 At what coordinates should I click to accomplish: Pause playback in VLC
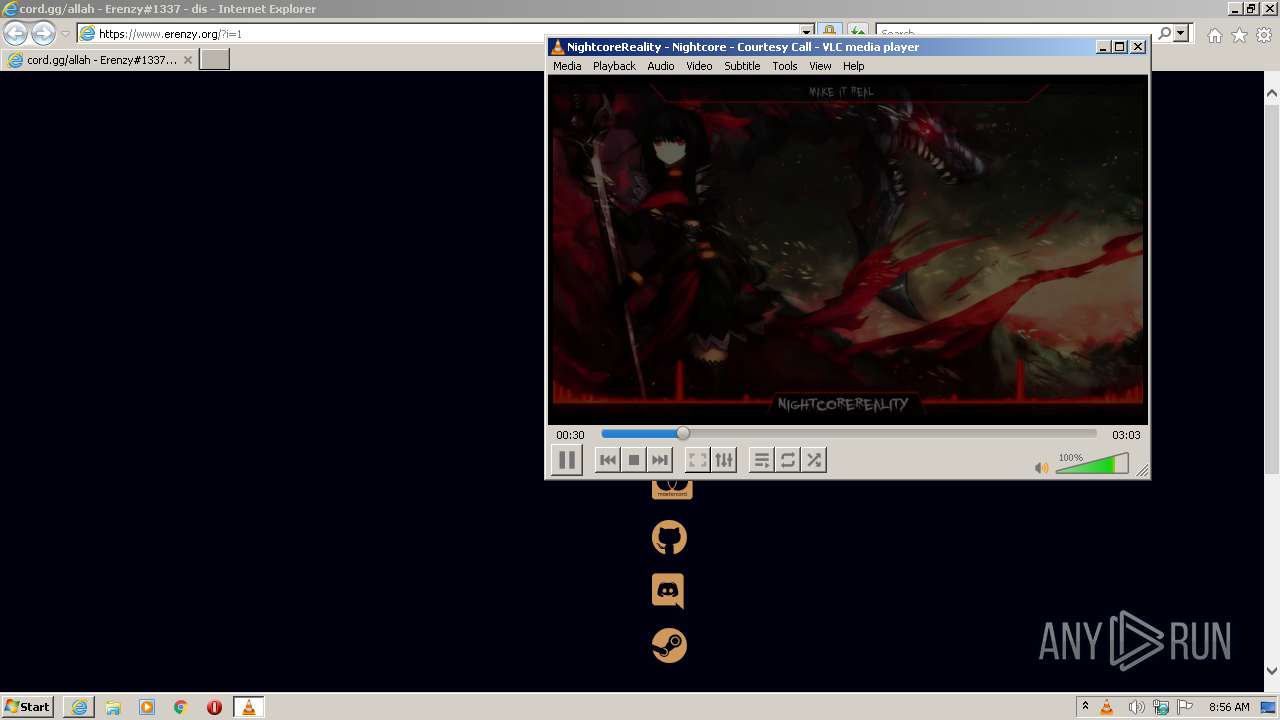(x=567, y=460)
